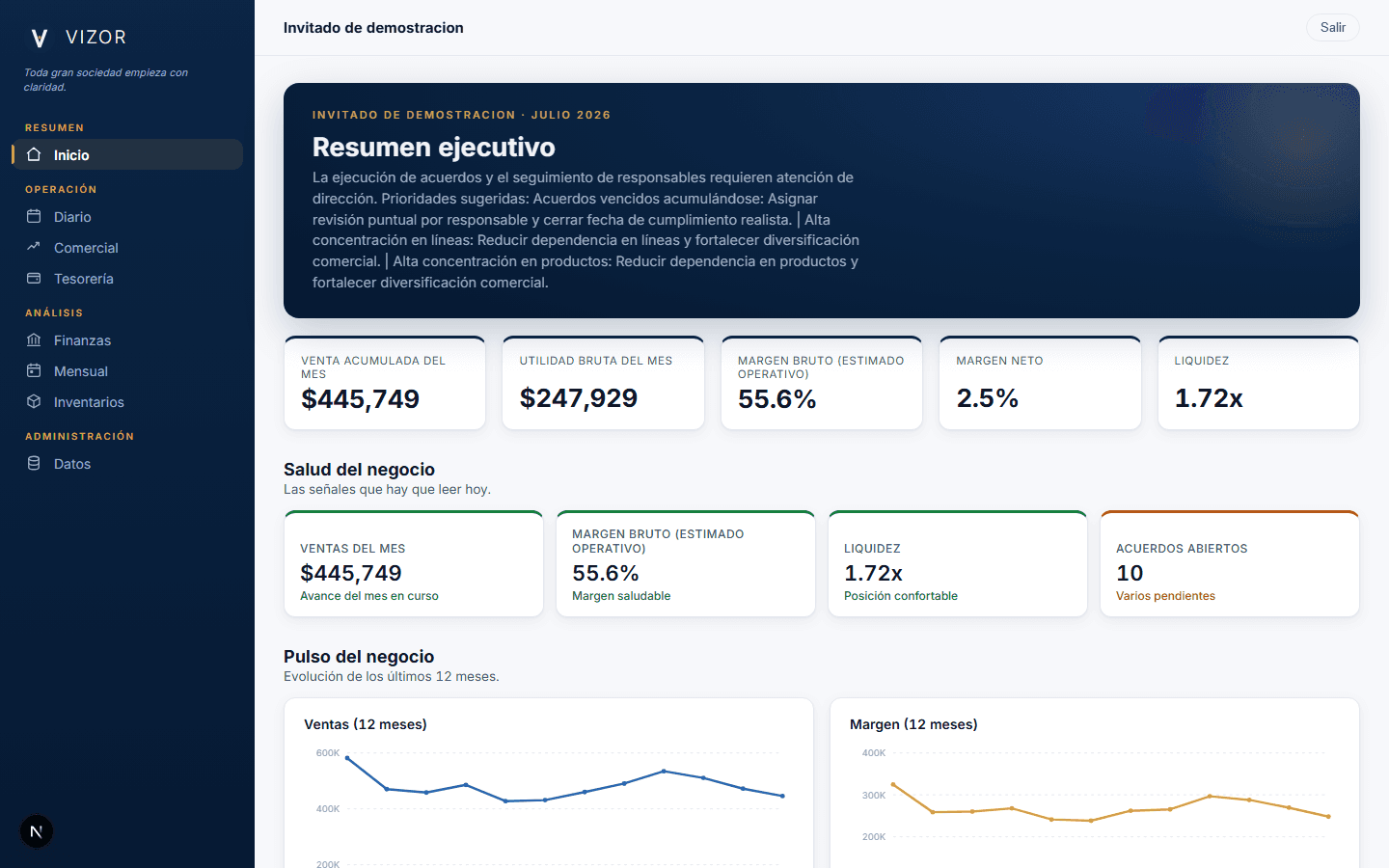
Task: Click the home icon beside Inicio
Action: pos(34,154)
